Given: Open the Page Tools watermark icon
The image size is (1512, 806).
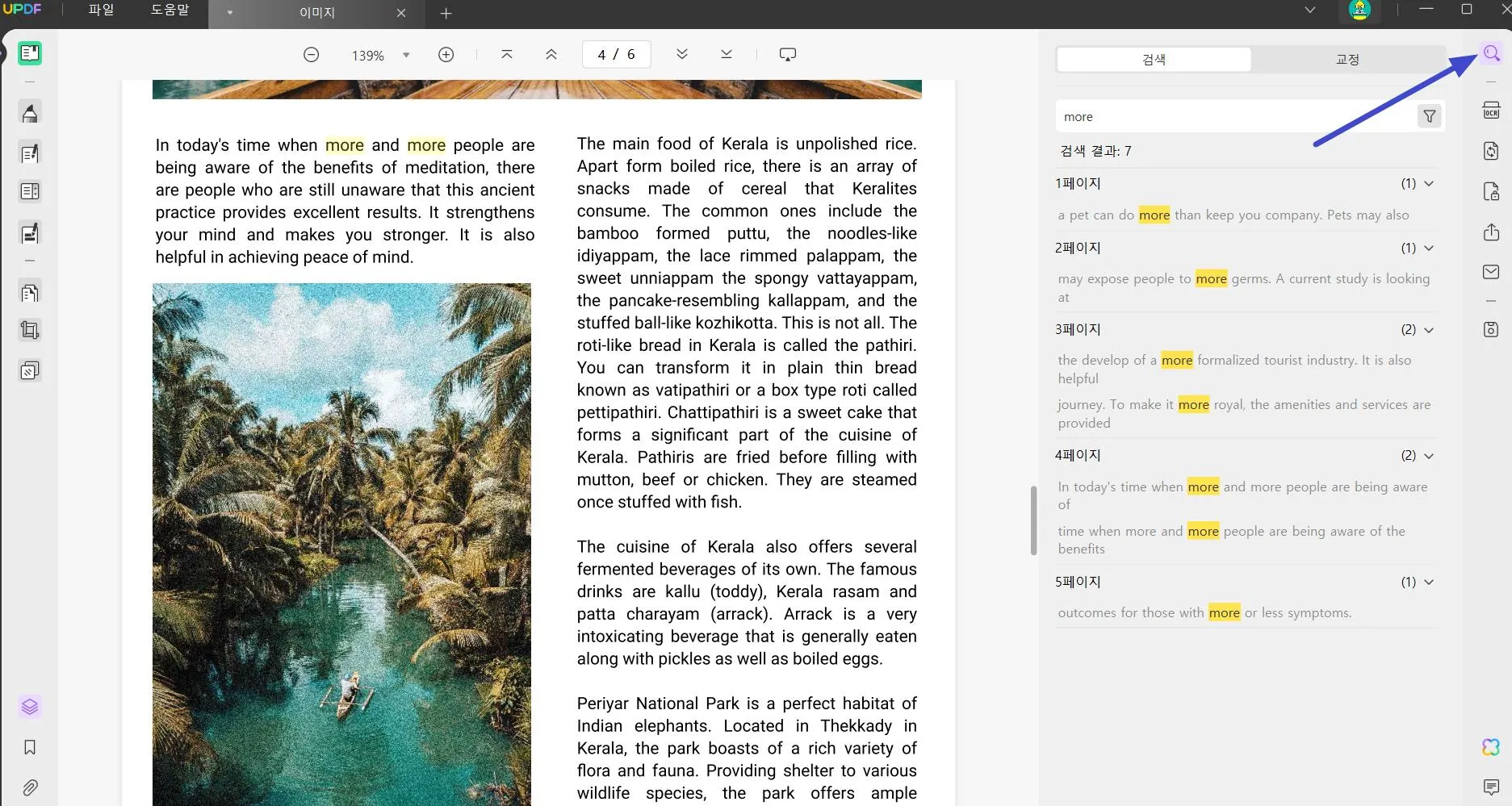Looking at the screenshot, I should pyautogui.click(x=30, y=370).
